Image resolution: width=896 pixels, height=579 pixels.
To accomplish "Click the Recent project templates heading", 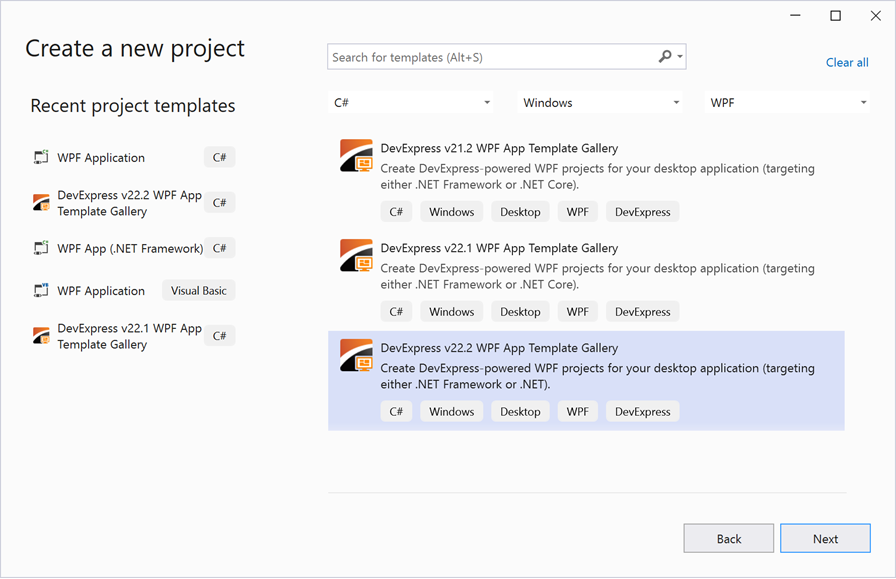I will [x=133, y=106].
